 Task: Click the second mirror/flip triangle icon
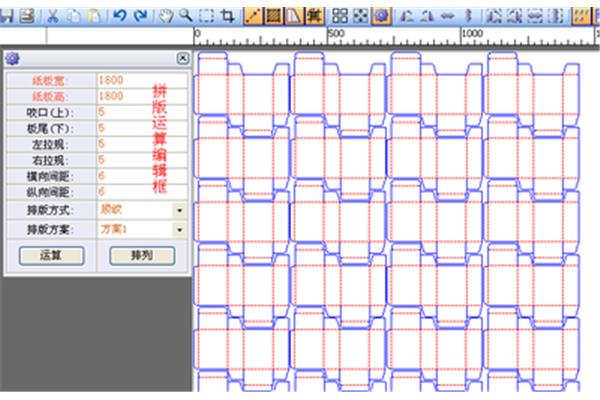[427, 16]
